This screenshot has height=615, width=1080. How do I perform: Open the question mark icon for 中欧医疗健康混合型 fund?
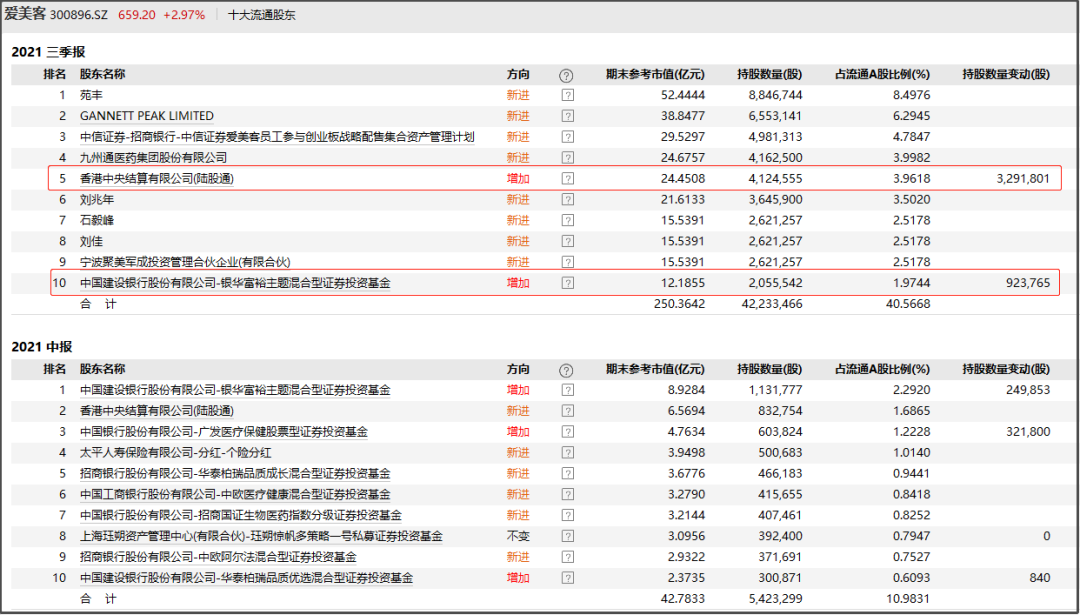568,494
